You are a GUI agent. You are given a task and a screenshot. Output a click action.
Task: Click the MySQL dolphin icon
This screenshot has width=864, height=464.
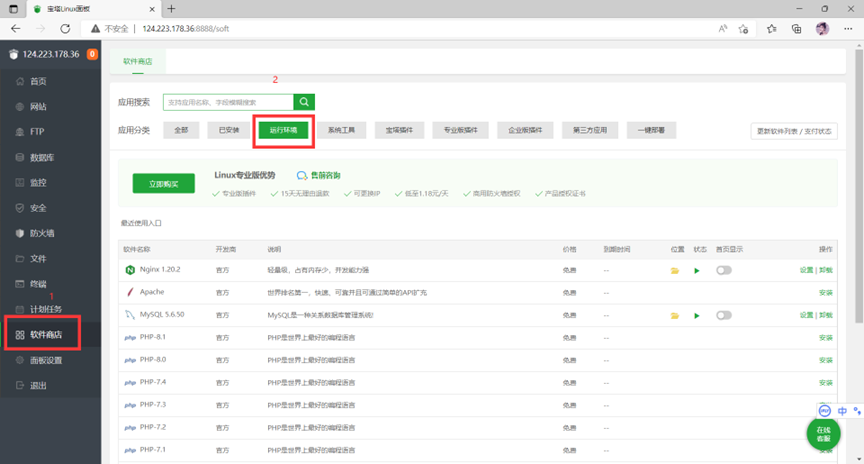coord(130,315)
